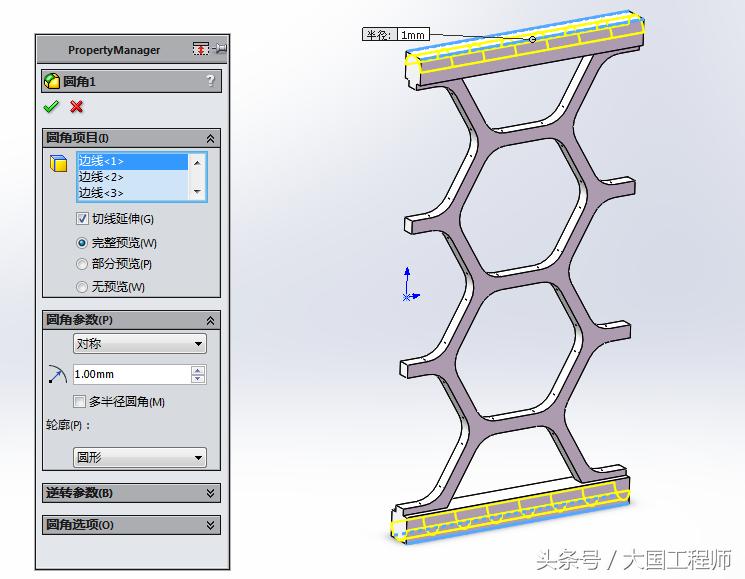
Task: Click the blue coordinate triad in the viewport
Action: coord(410,285)
